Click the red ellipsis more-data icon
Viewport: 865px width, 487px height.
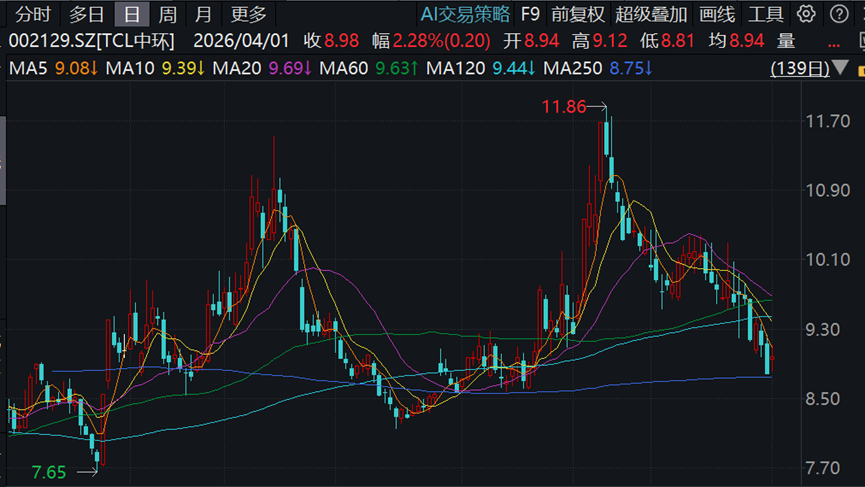[x=834, y=43]
